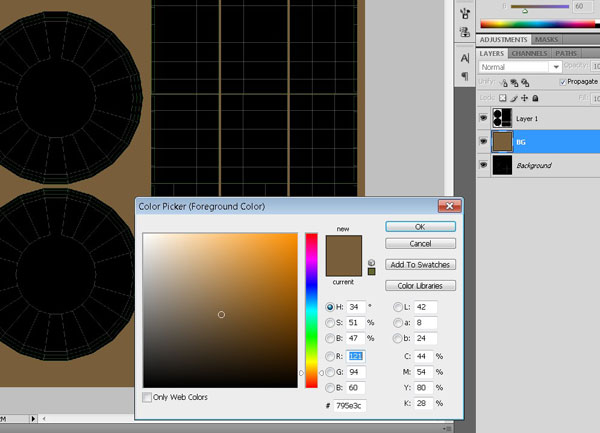Click the web-safe color cube warning icon

click(371, 262)
